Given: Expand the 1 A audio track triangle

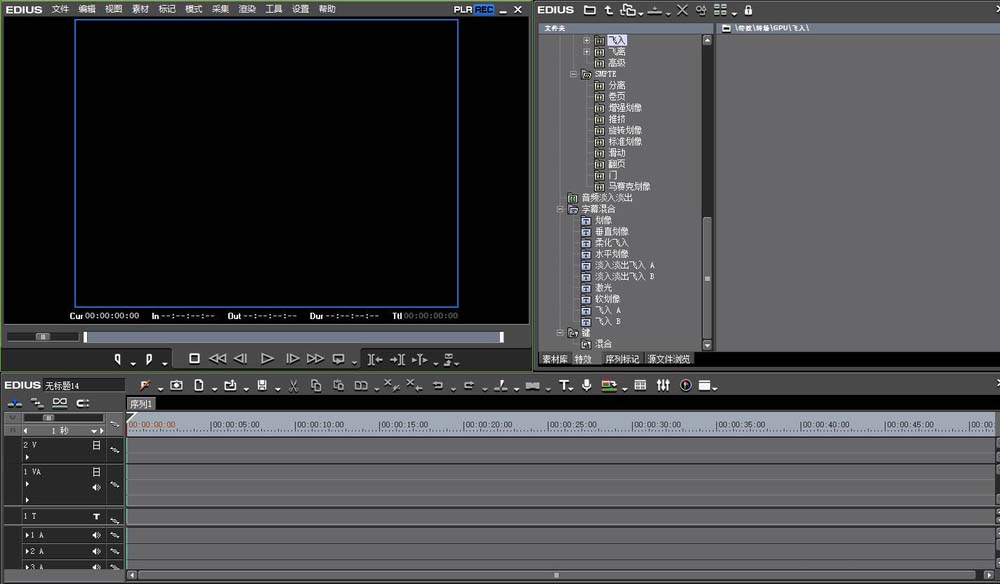Looking at the screenshot, I should (28, 536).
